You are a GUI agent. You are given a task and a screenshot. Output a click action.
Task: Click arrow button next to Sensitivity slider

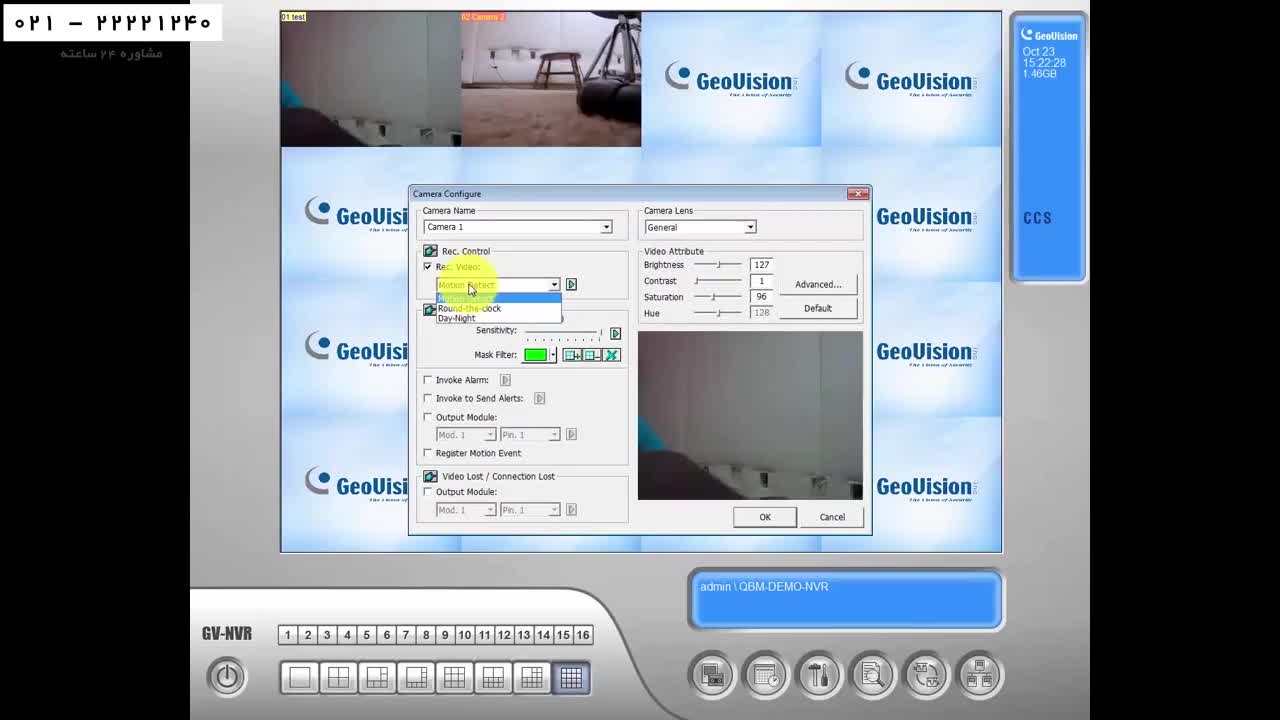click(x=615, y=333)
